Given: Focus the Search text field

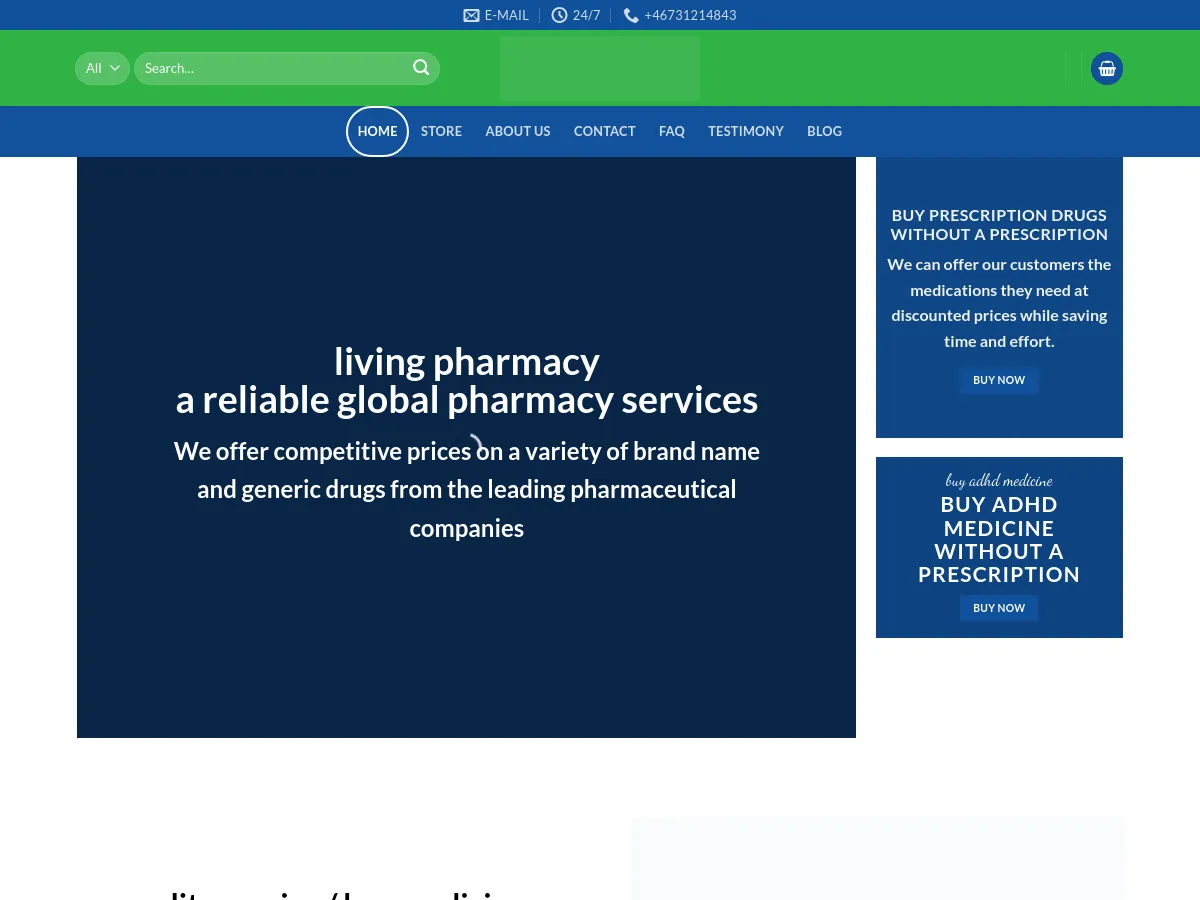Looking at the screenshot, I should (275, 68).
